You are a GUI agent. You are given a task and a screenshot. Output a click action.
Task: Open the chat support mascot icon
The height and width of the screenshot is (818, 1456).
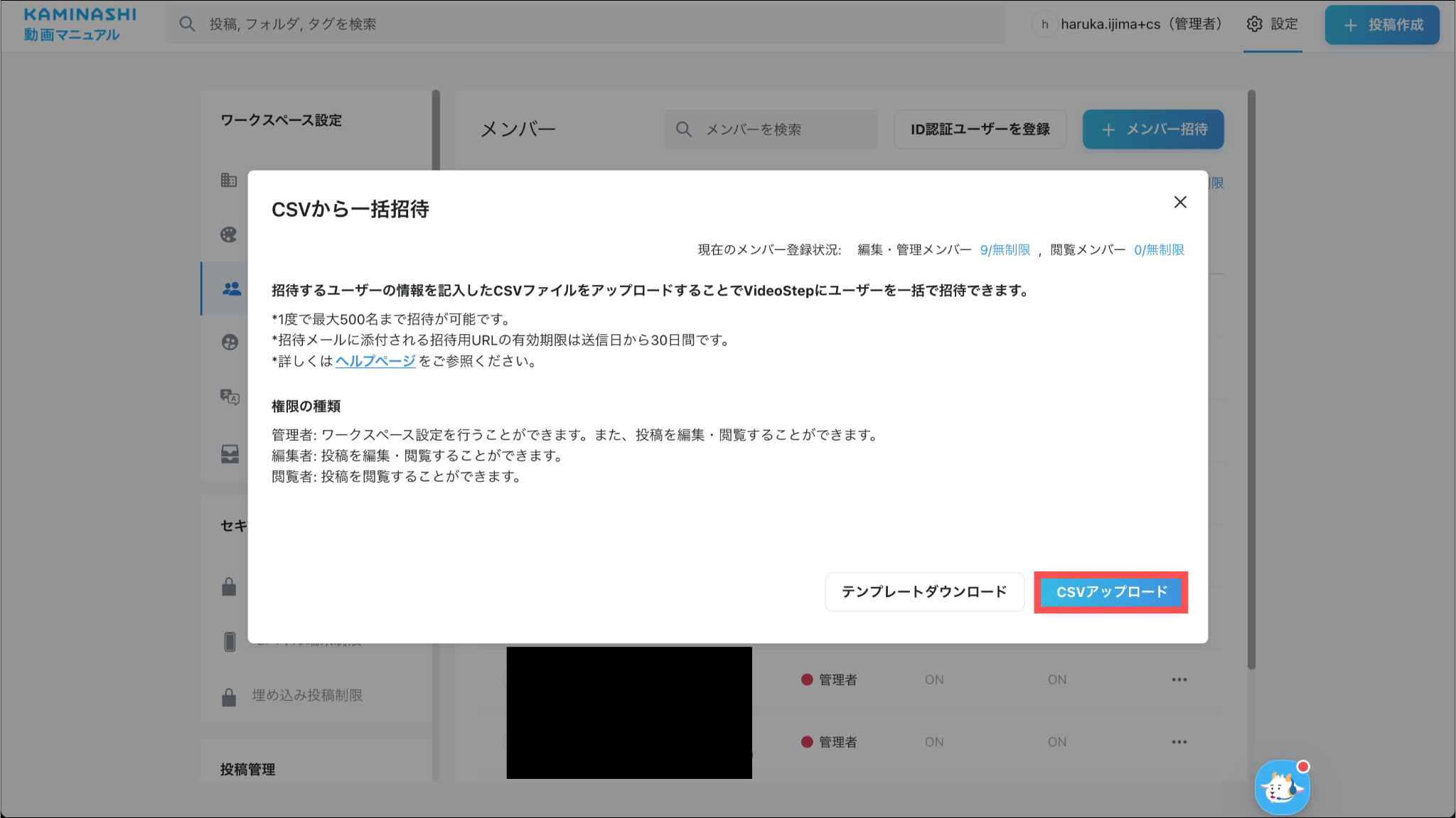[x=1281, y=787]
